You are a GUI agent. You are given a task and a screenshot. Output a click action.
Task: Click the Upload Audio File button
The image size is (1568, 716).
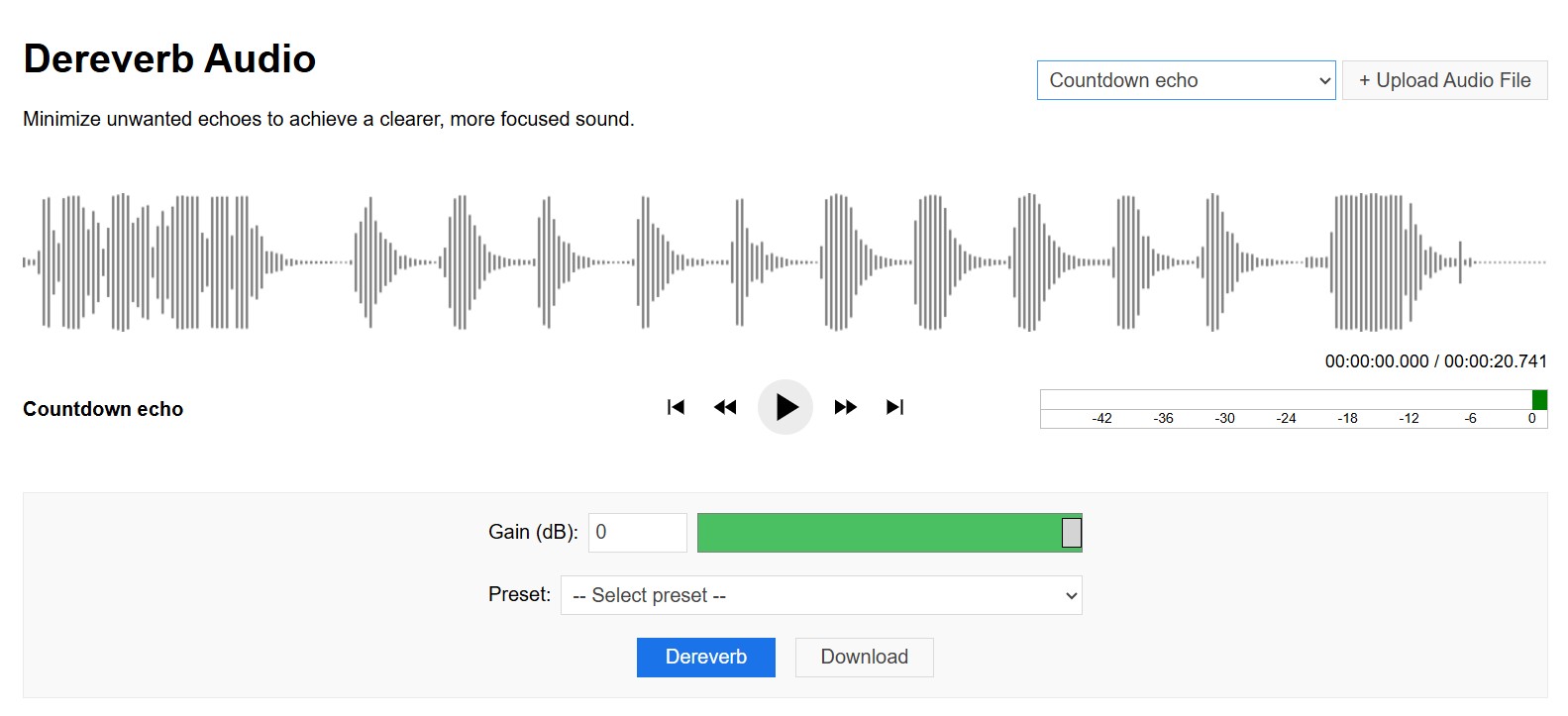(1444, 80)
